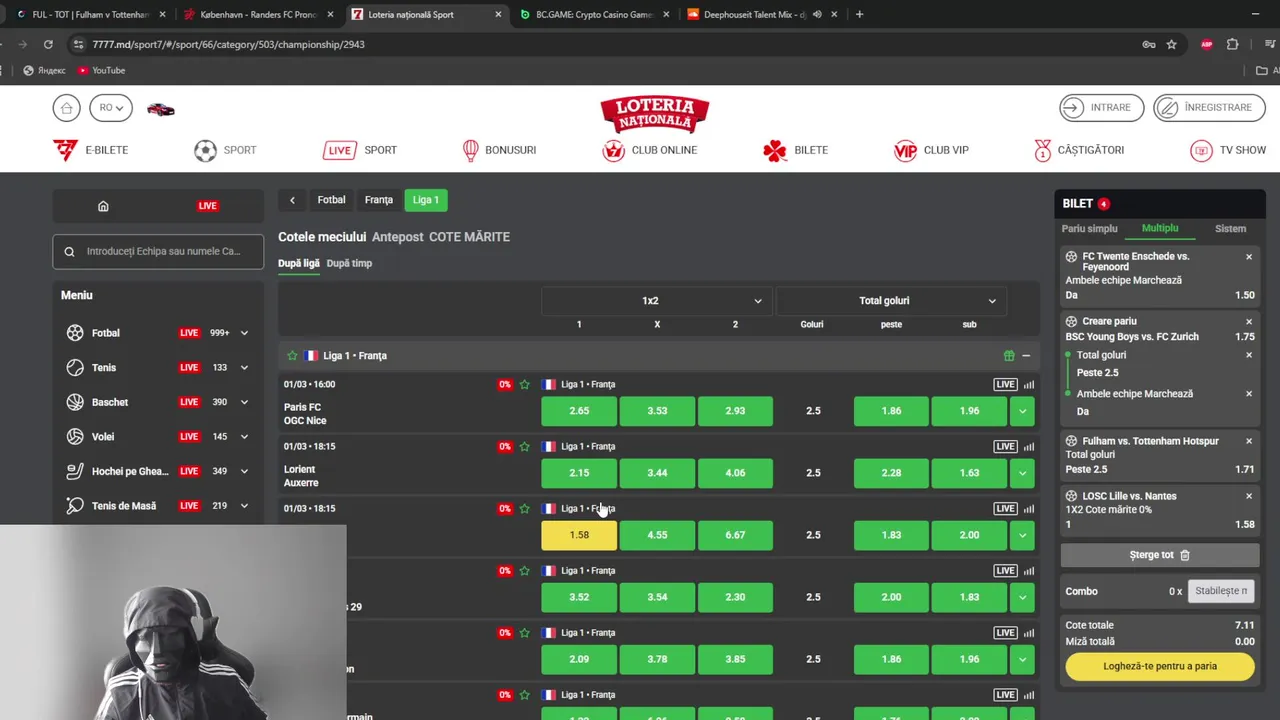This screenshot has height=720, width=1280.
Task: Click Șterge tot clear button
Action: 1160,555
